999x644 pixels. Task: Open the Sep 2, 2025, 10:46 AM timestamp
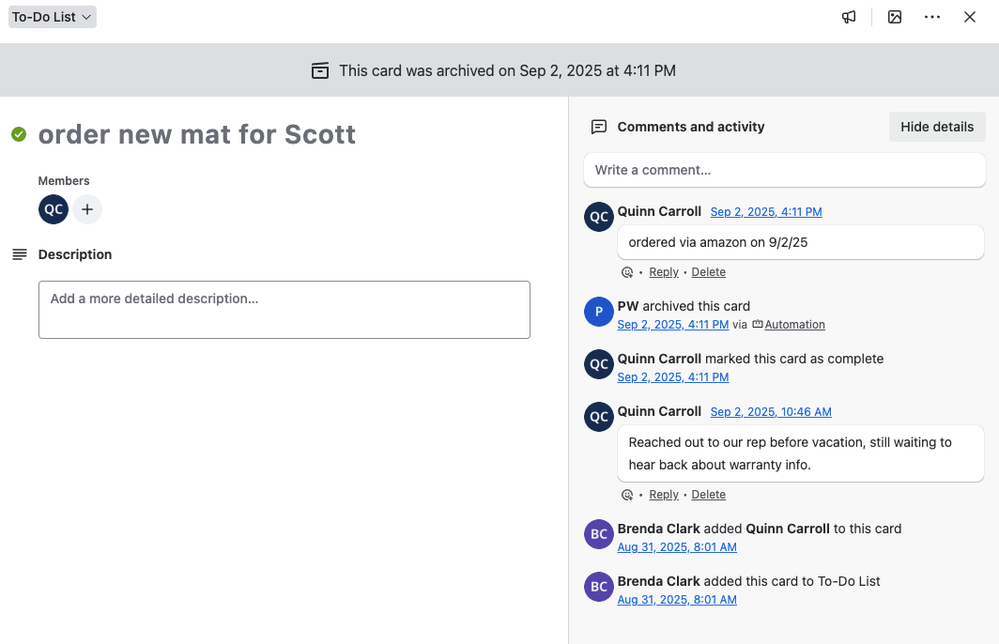(770, 412)
